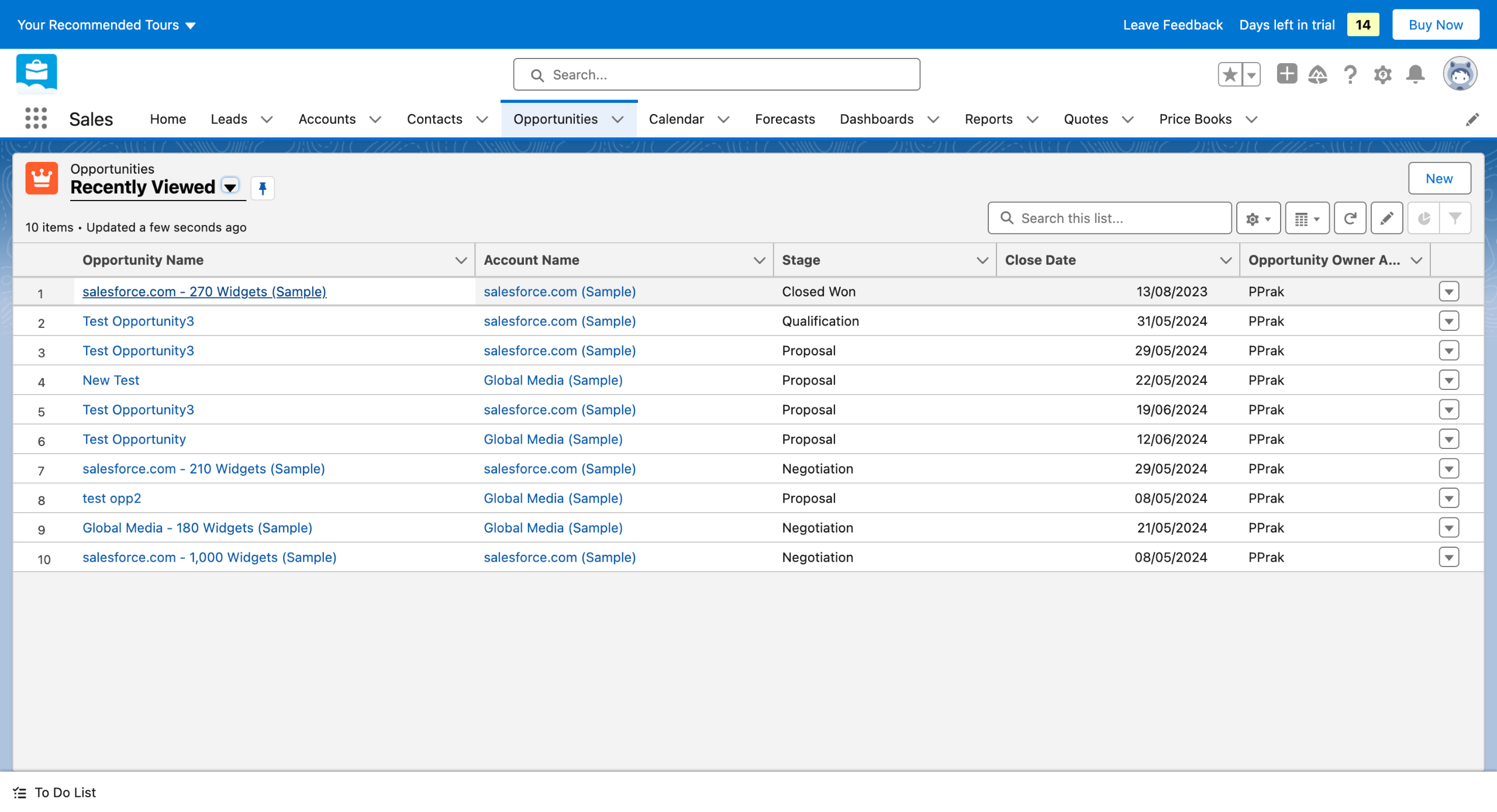Open the Notifications bell

pos(1416,75)
